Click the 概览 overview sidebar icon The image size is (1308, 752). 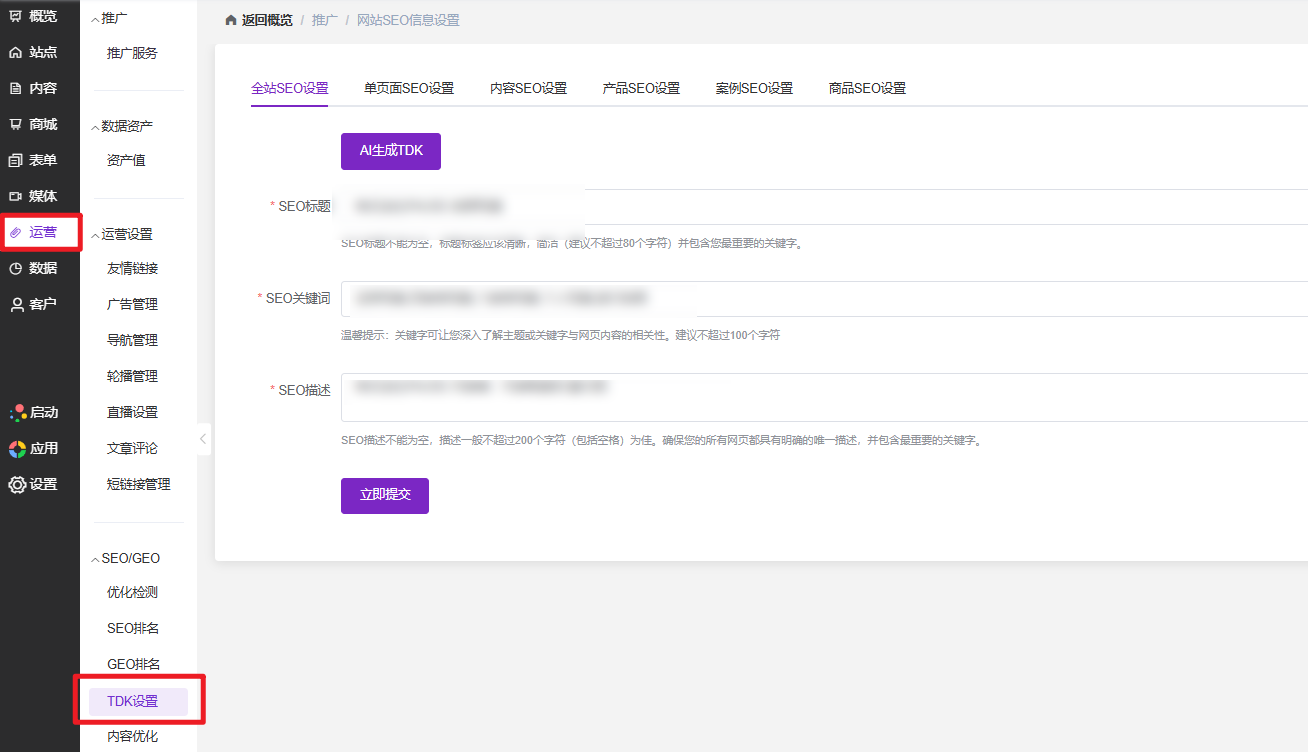[x=16, y=16]
